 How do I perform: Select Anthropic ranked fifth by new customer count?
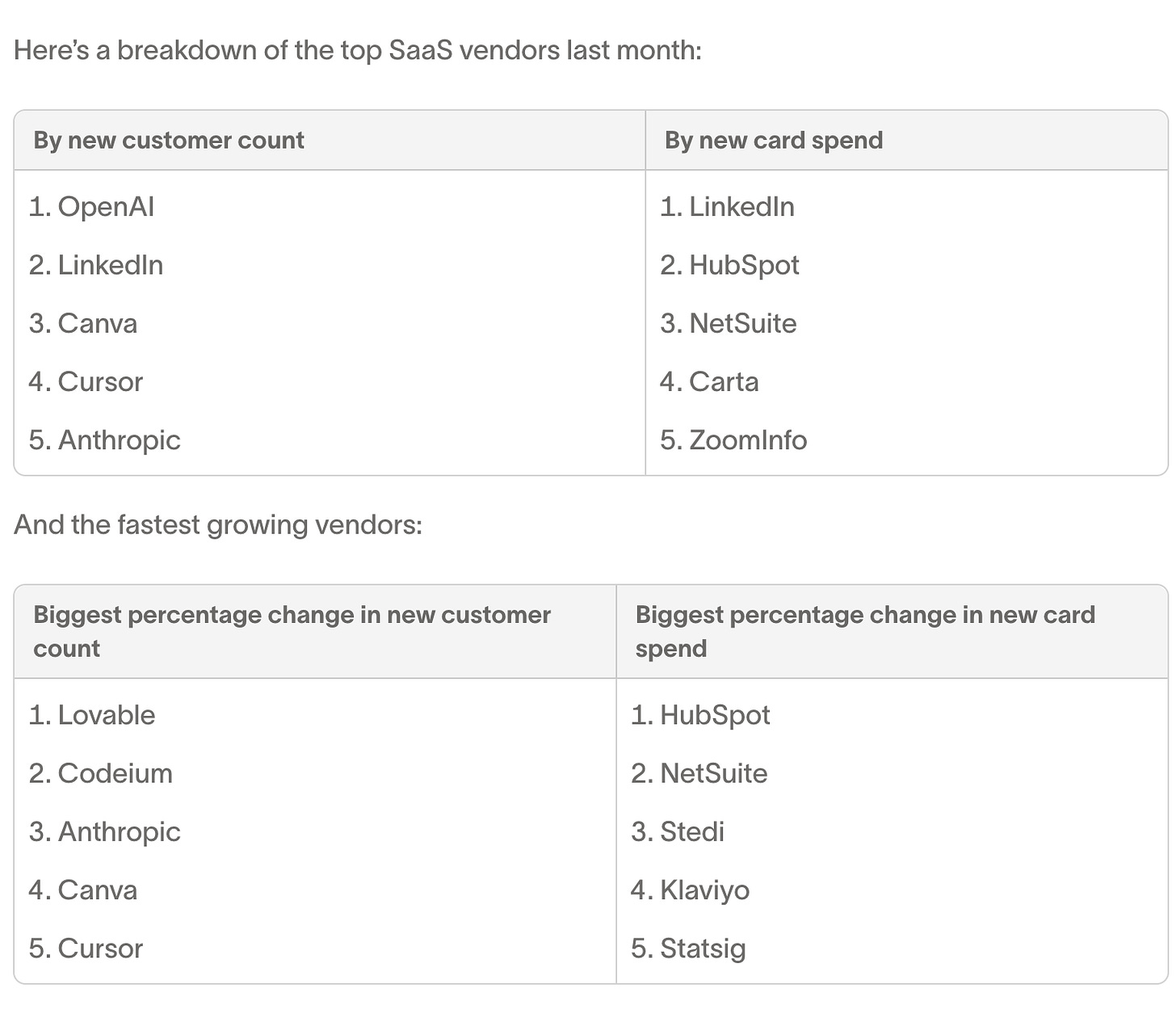105,440
